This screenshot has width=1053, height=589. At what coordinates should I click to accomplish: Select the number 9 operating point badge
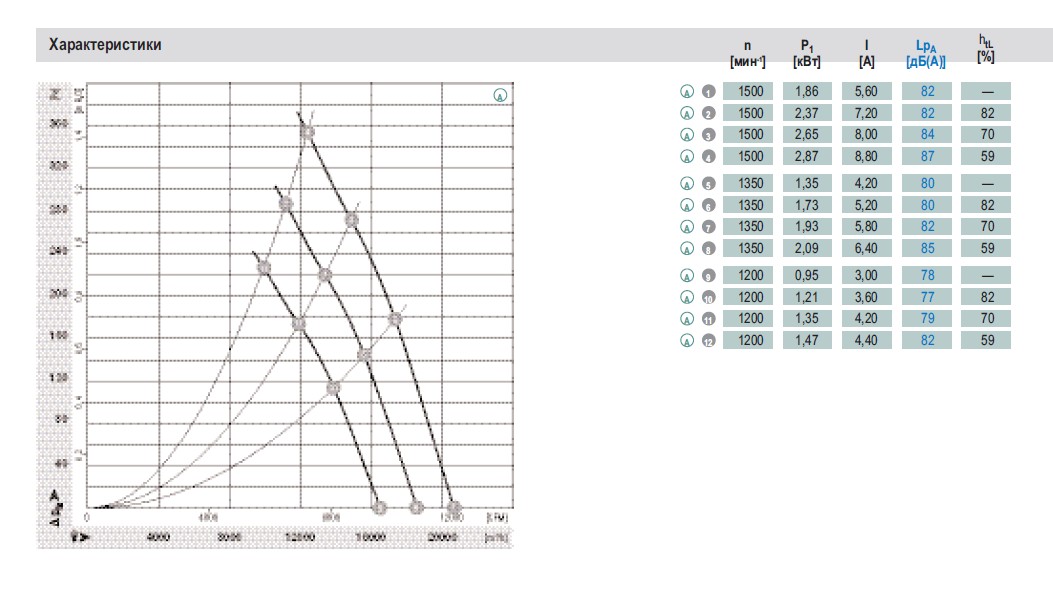[708, 275]
